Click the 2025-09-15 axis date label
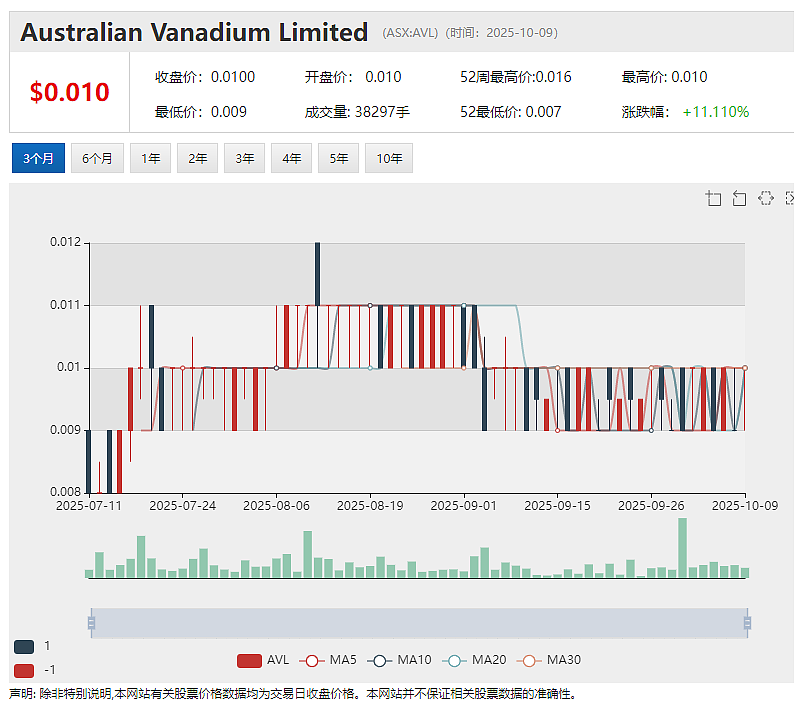Viewport: 806px width, 714px height. coord(557,506)
